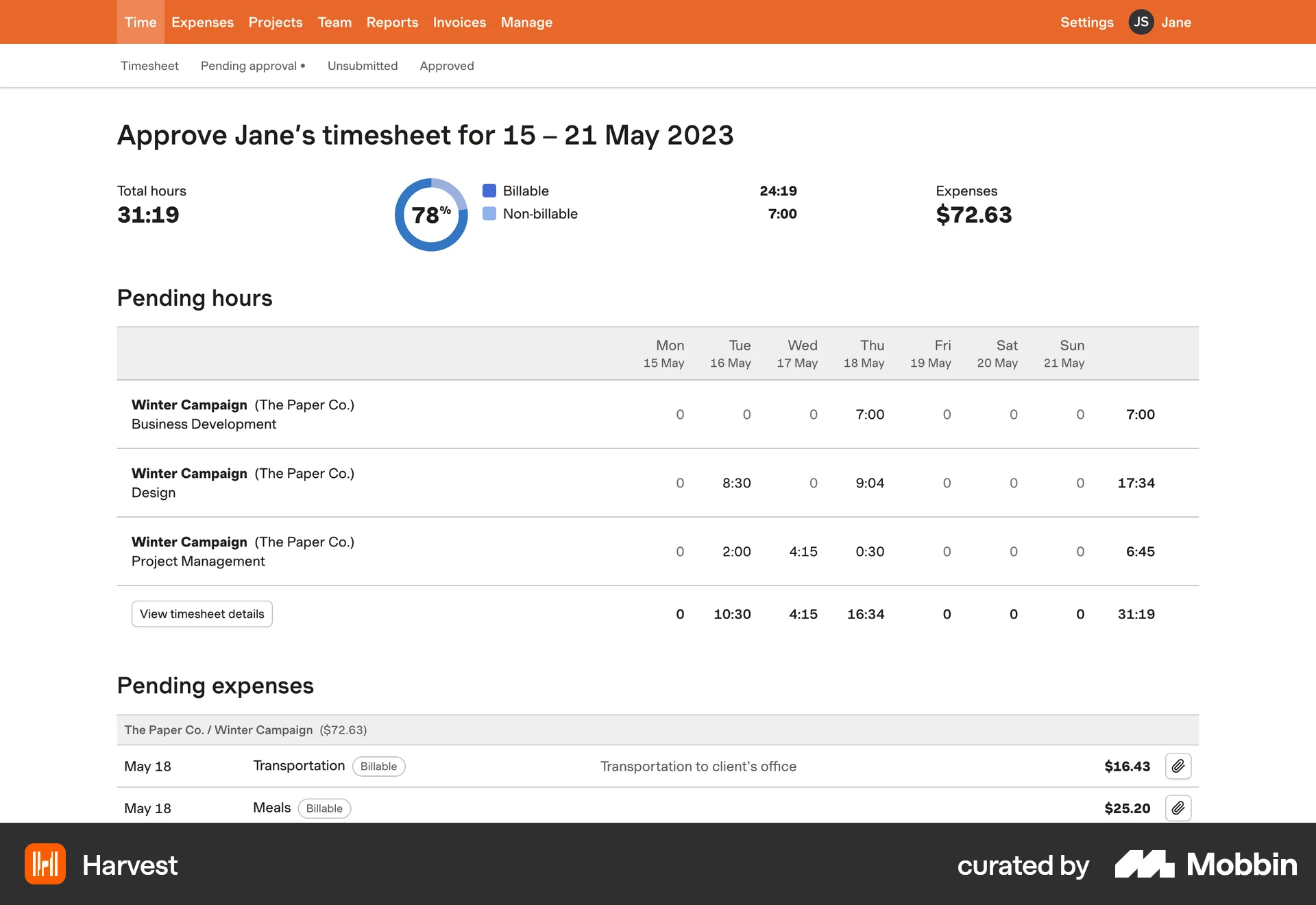This screenshot has height=905, width=1316.
Task: Go to Reports section
Action: click(x=392, y=22)
